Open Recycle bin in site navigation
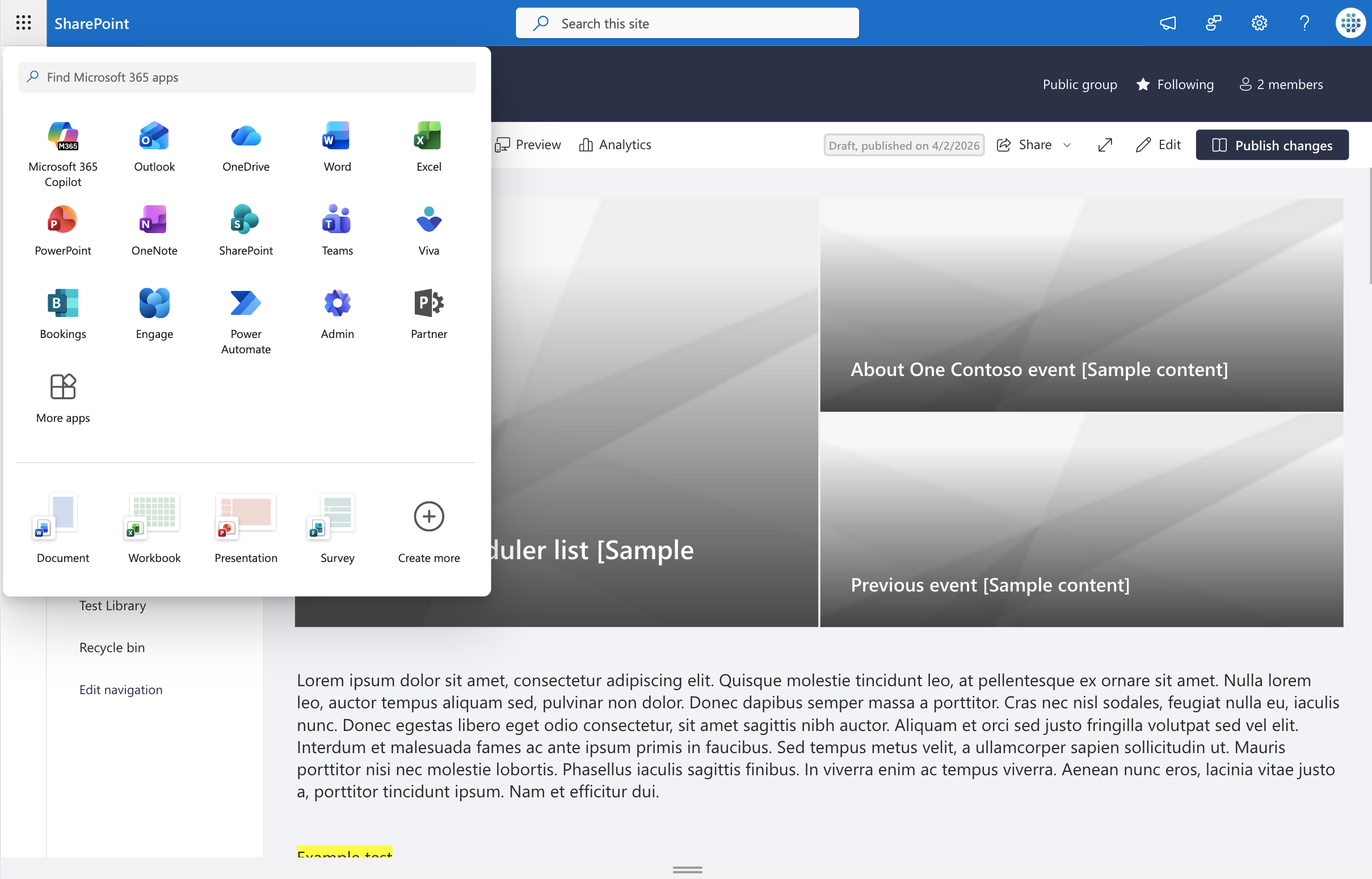Image resolution: width=1372 pixels, height=879 pixels. (112, 647)
